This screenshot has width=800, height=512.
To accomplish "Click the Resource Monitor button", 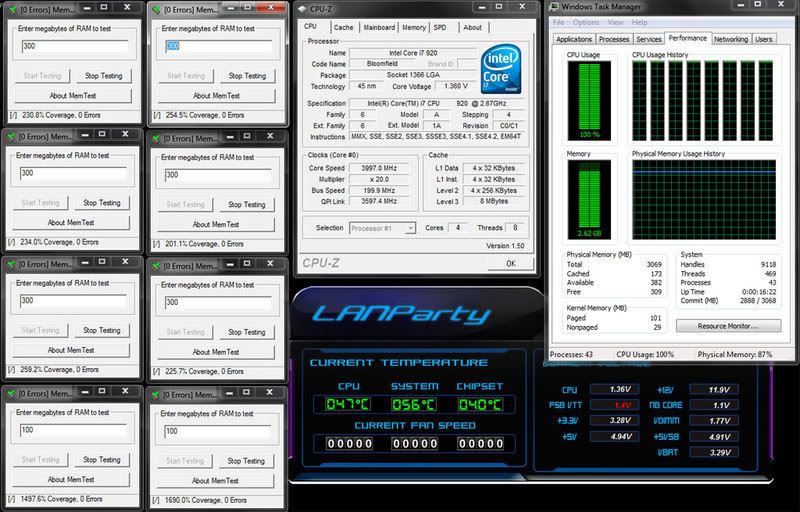I will tap(728, 326).
